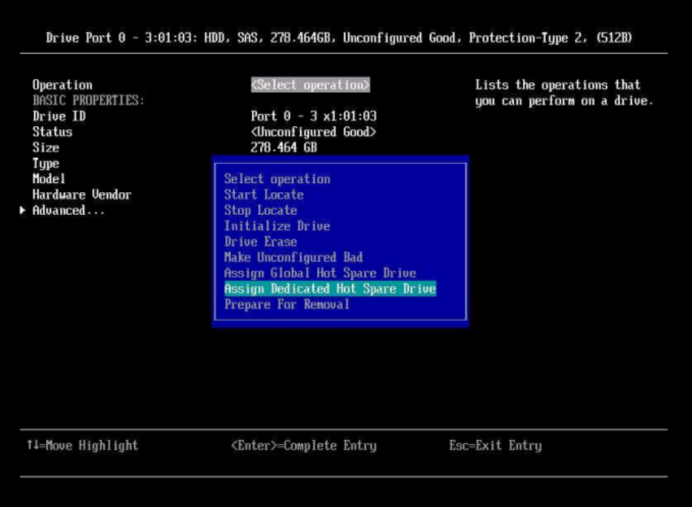This screenshot has height=507, width=693.
Task: Select 'Assign Global Hot Spare Drive'
Action: [319, 273]
